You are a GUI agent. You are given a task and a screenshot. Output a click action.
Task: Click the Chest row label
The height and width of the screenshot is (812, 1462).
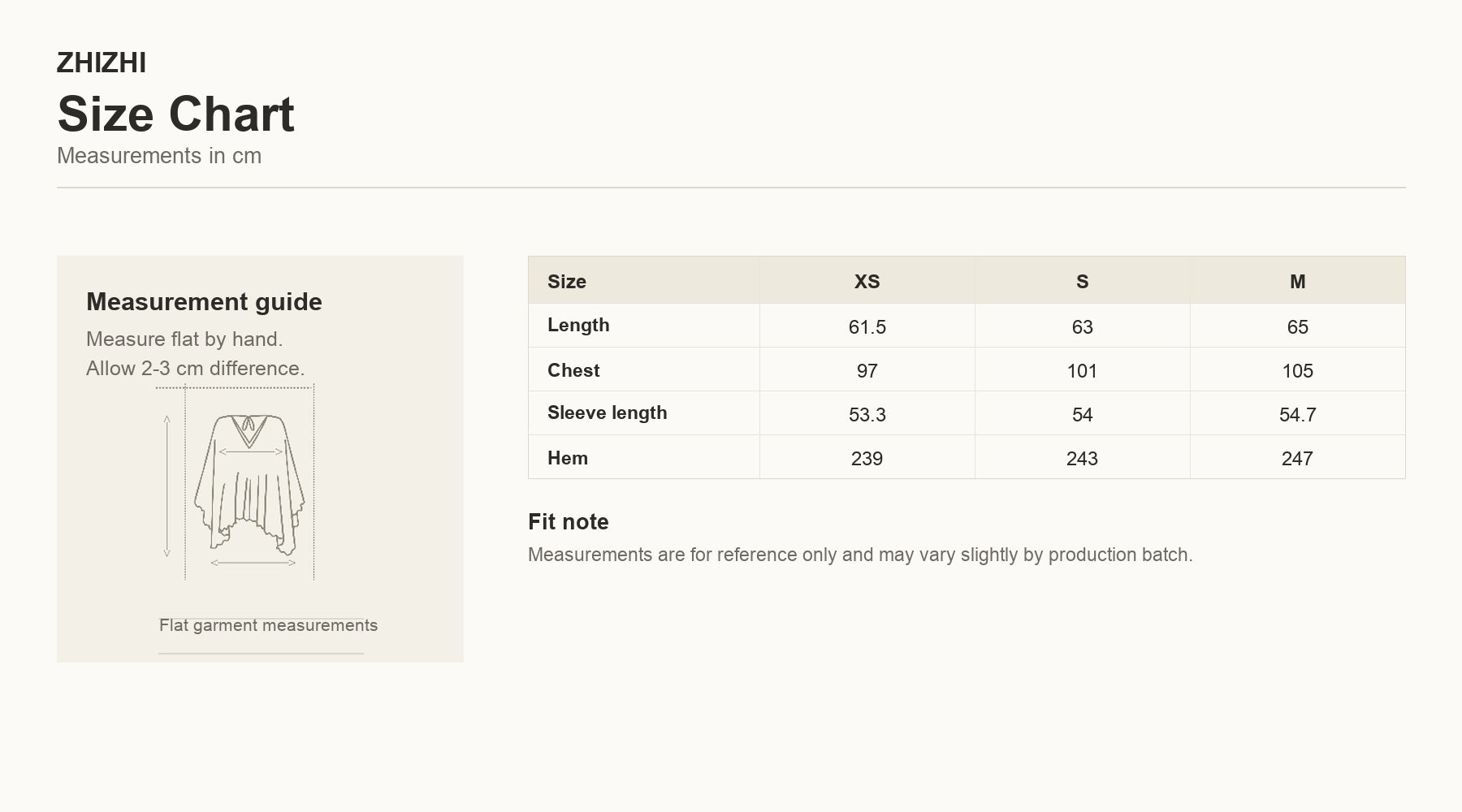[x=573, y=370]
